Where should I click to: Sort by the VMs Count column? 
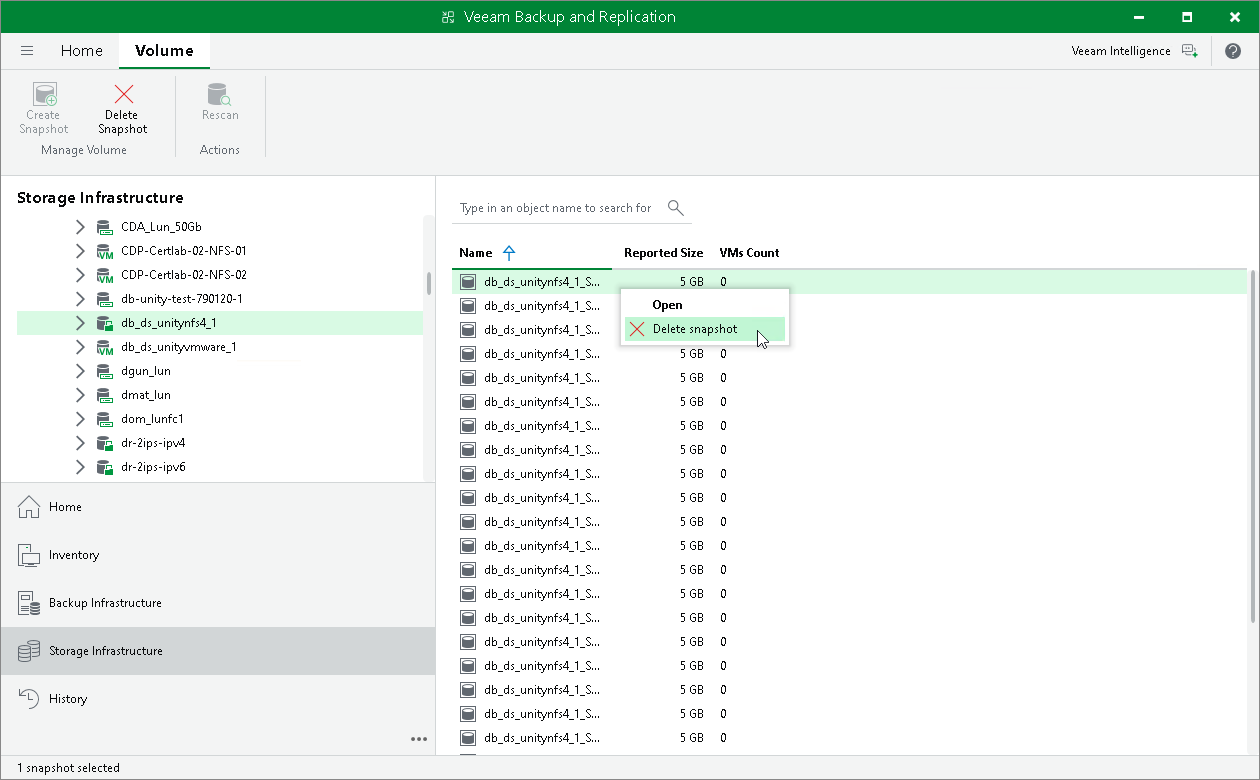click(749, 253)
